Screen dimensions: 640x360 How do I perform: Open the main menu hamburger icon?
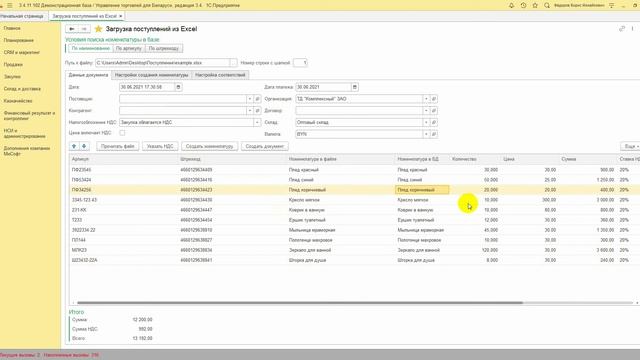point(10,5)
